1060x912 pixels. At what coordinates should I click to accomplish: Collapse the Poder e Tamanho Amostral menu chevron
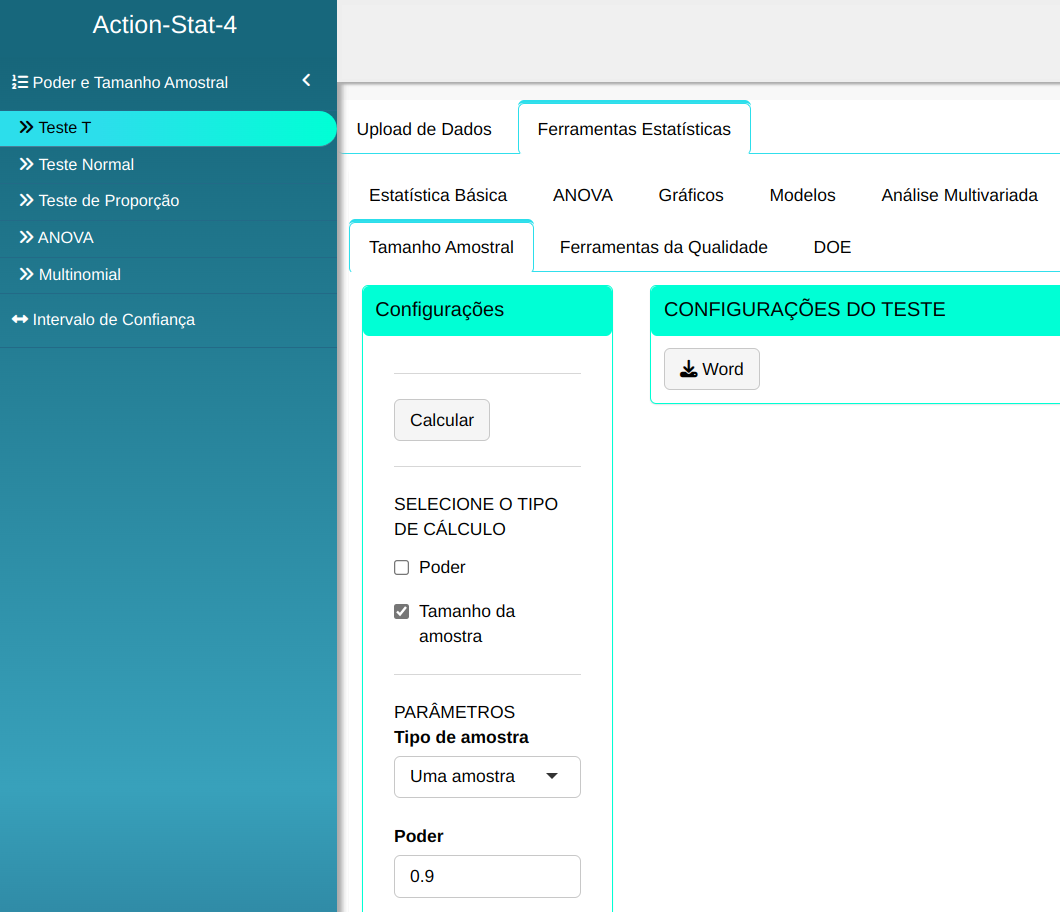point(306,81)
